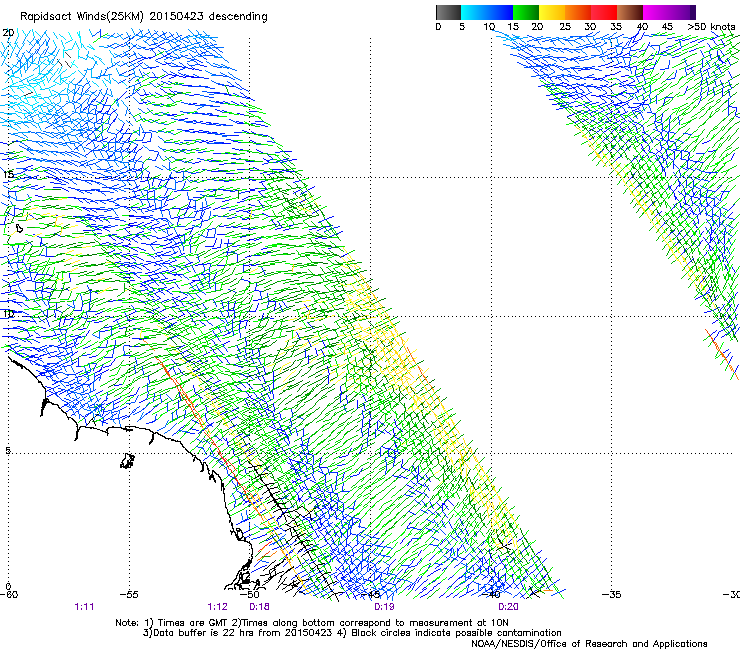740x650 pixels.
Task: Click the longitude label '-35'
Action: coord(611,594)
